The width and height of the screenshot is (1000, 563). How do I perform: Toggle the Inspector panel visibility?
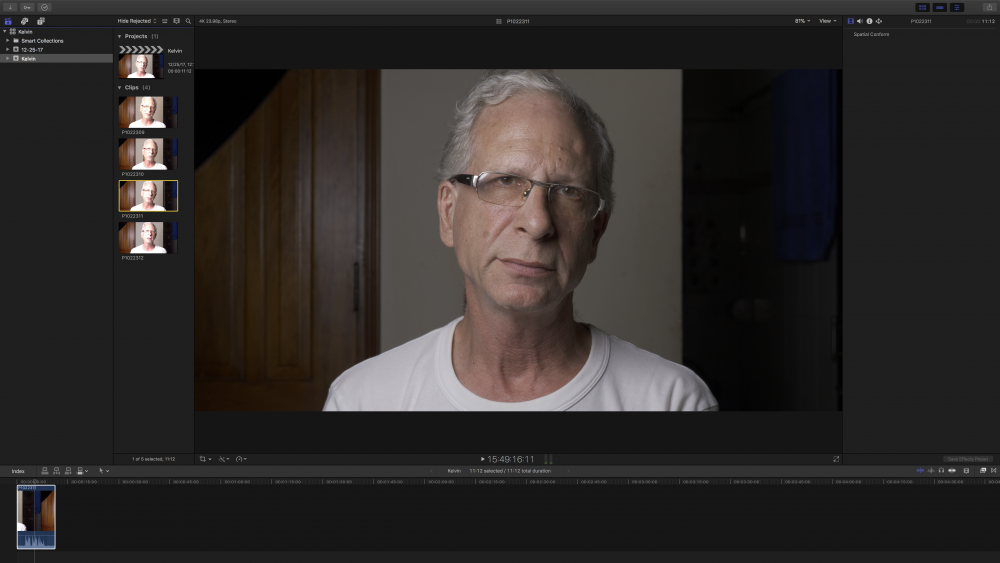click(957, 7)
